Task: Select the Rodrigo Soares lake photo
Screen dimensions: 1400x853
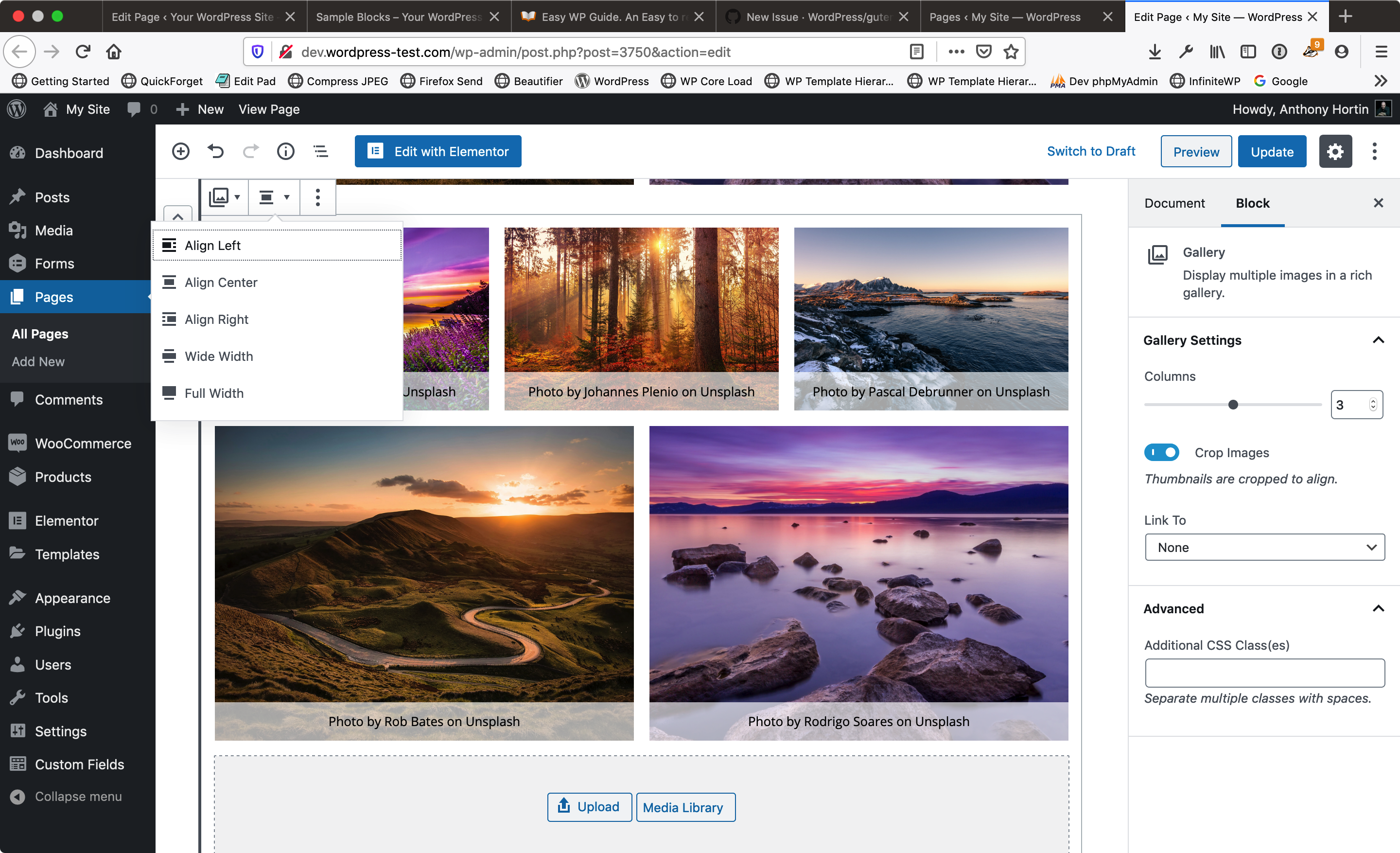Action: click(858, 583)
